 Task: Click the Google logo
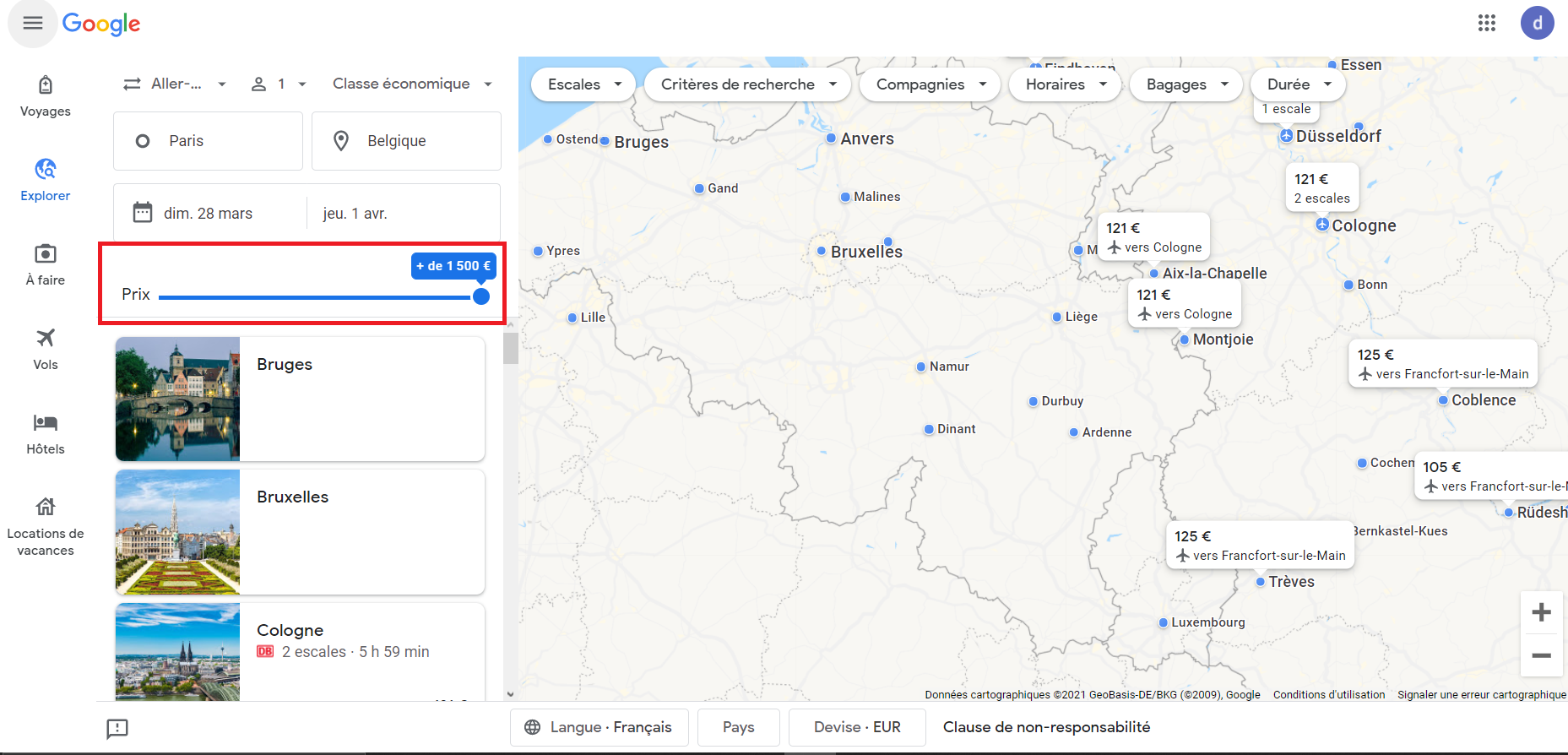(101, 24)
